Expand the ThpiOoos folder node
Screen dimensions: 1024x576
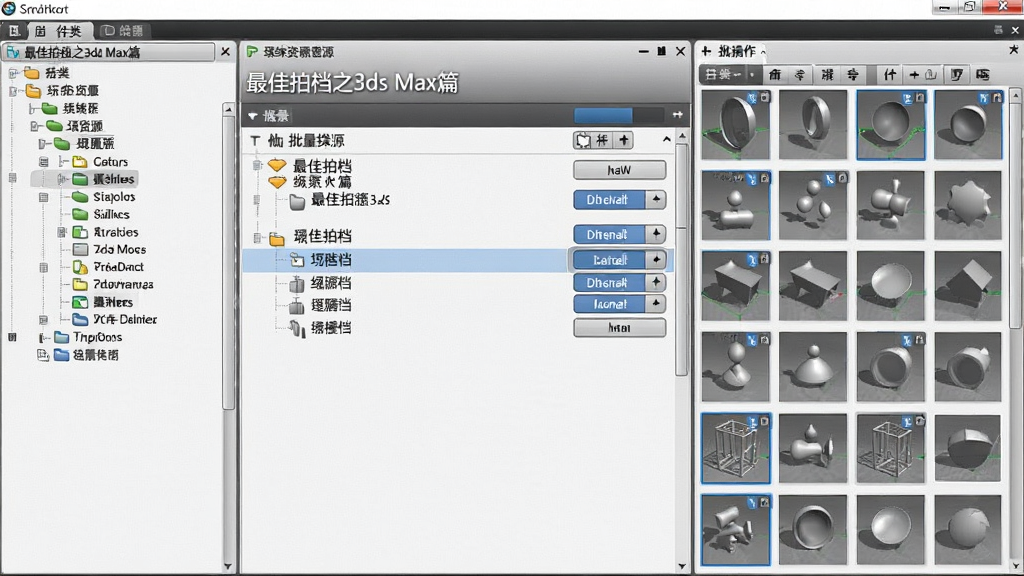click(42, 338)
